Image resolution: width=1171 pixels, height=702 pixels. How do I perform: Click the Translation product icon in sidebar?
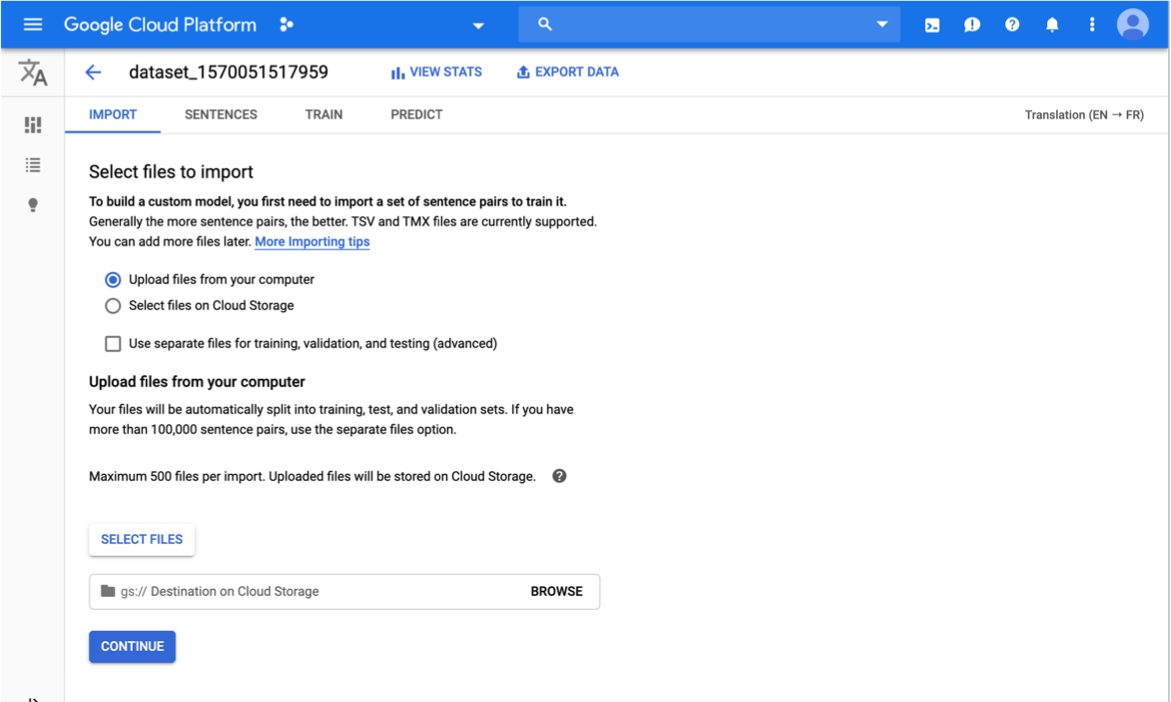point(33,72)
